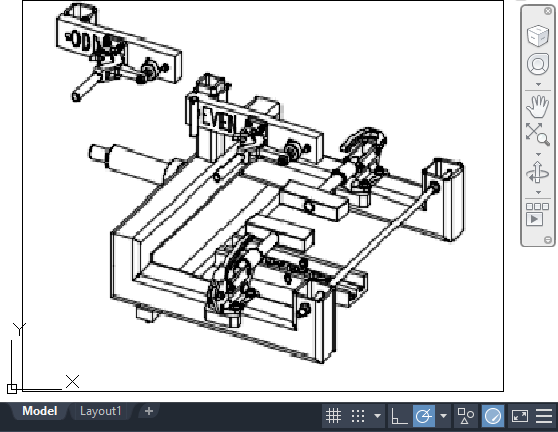Click the square-circle-triangle shapes status icon

click(x=465, y=416)
